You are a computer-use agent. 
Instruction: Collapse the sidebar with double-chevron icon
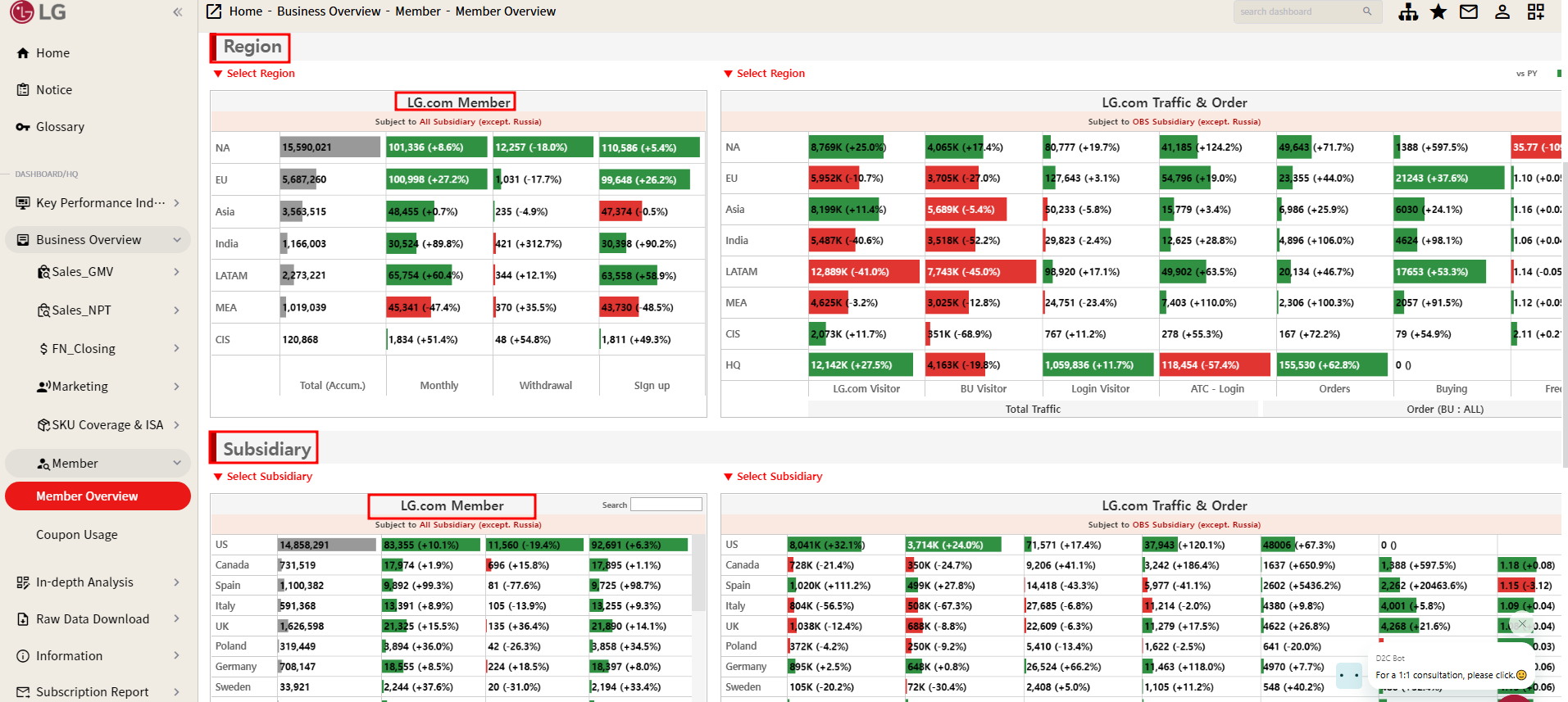pyautogui.click(x=177, y=12)
